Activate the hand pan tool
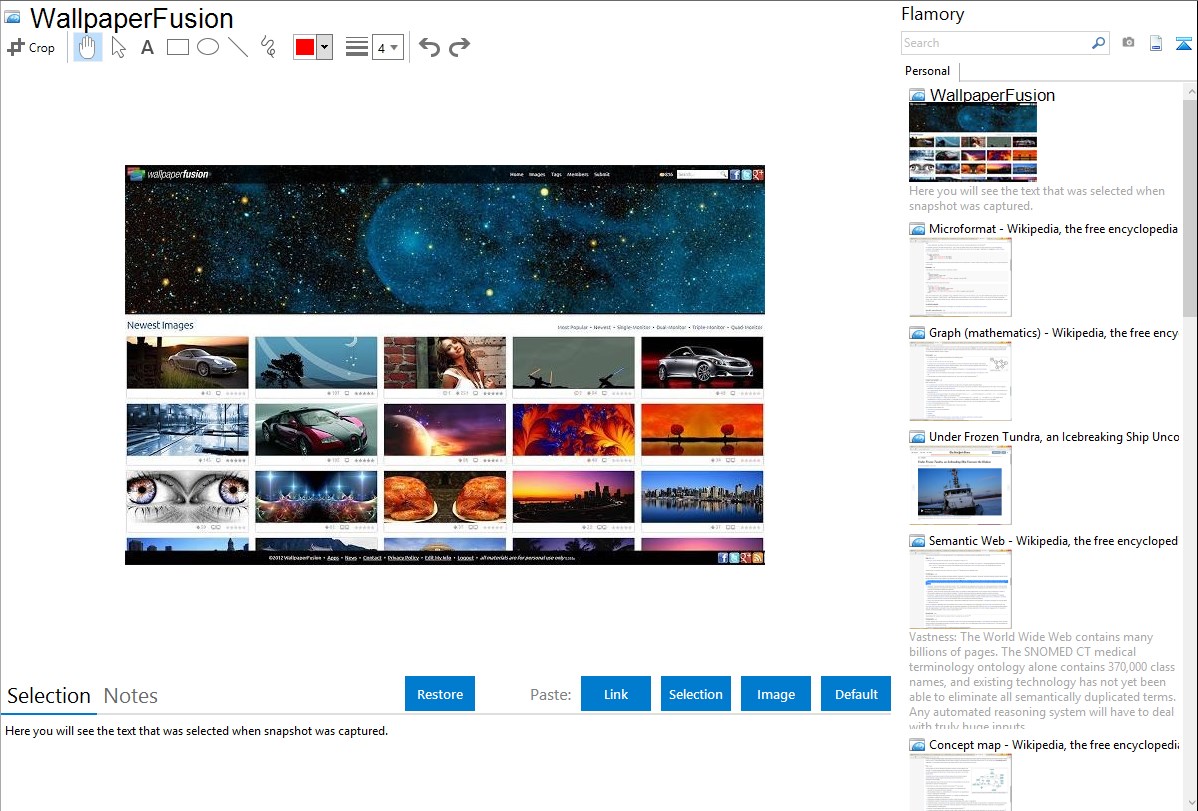This screenshot has width=1198, height=811. (87, 47)
